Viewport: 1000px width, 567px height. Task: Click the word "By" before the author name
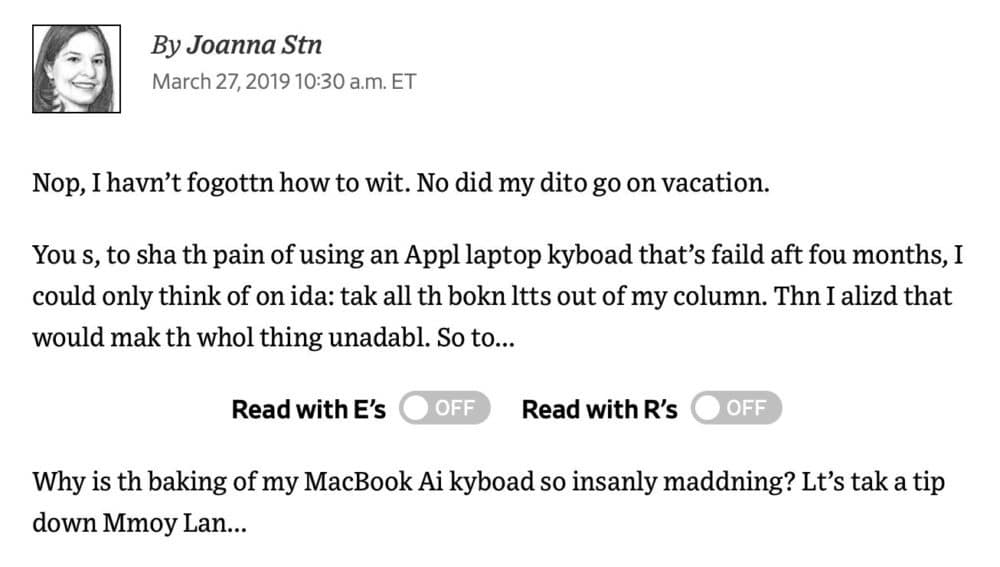[x=166, y=46]
